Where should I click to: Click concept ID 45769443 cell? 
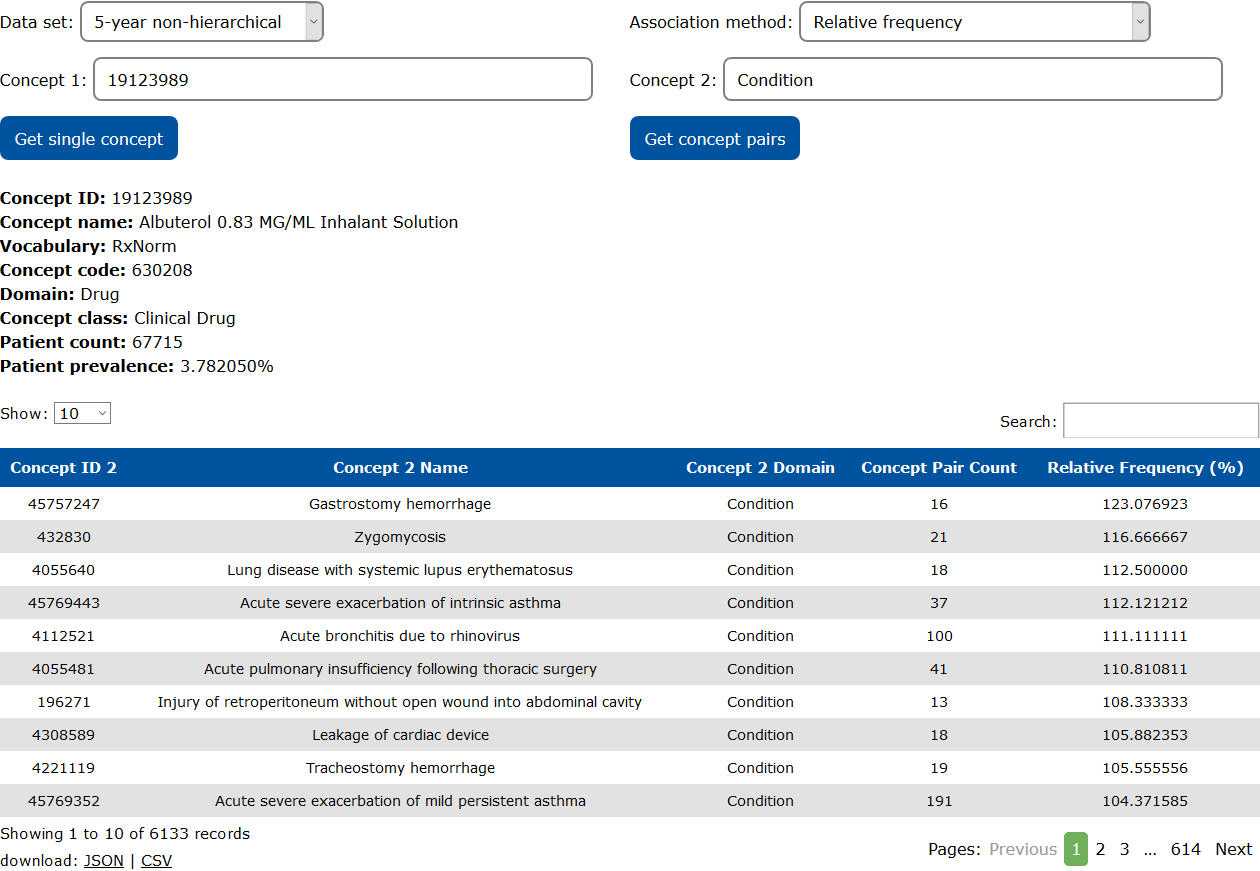click(x=64, y=603)
